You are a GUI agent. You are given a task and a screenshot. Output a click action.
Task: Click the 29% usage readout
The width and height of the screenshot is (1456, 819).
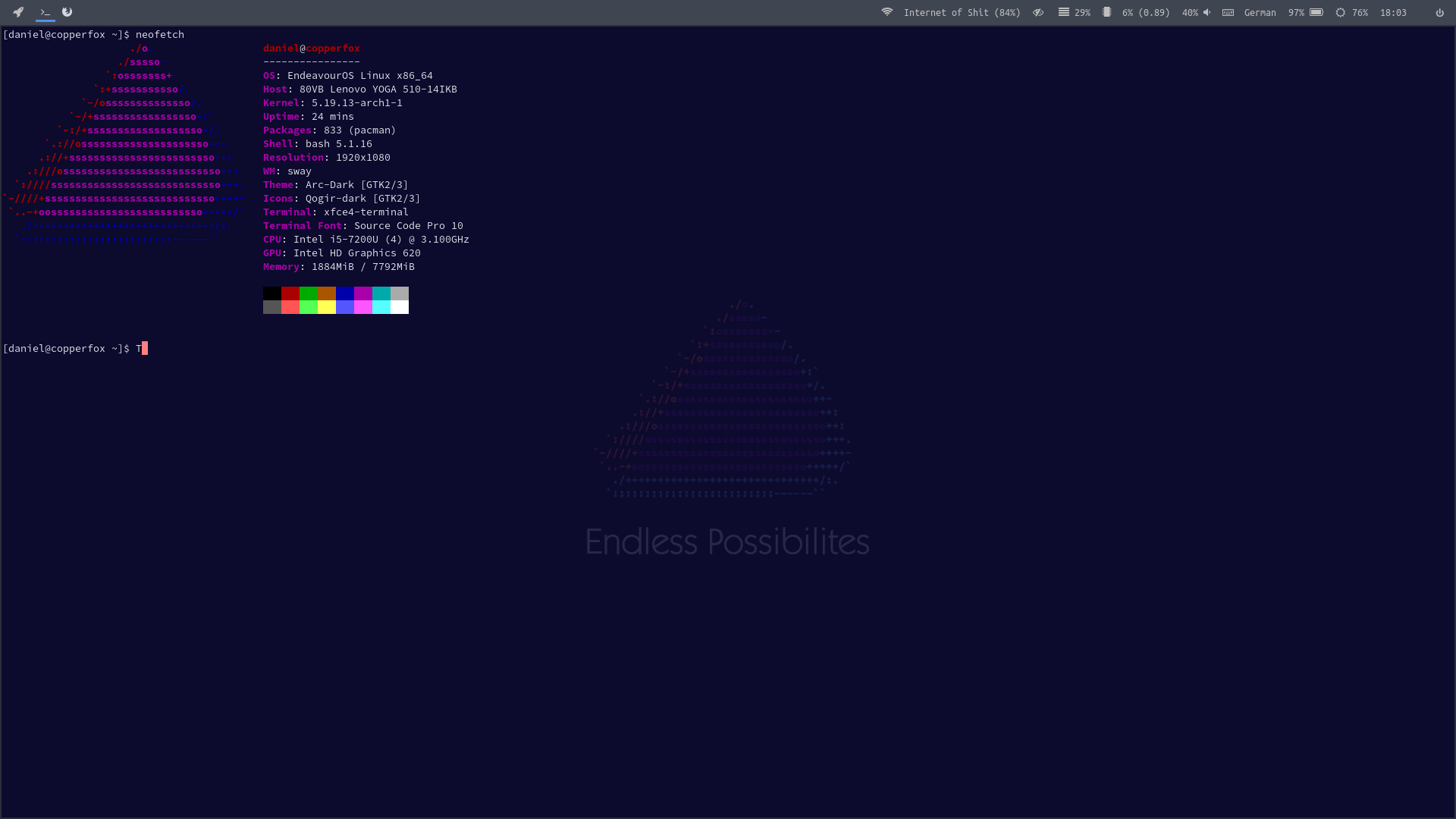pos(1083,12)
